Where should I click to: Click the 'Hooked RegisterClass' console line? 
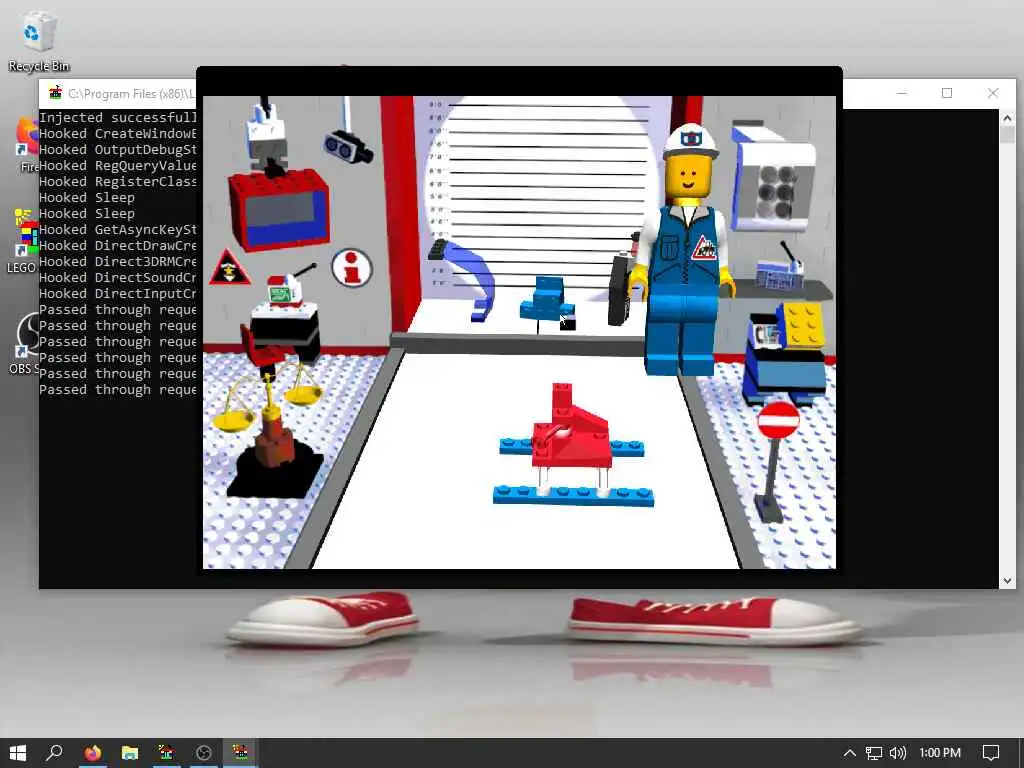[118, 182]
